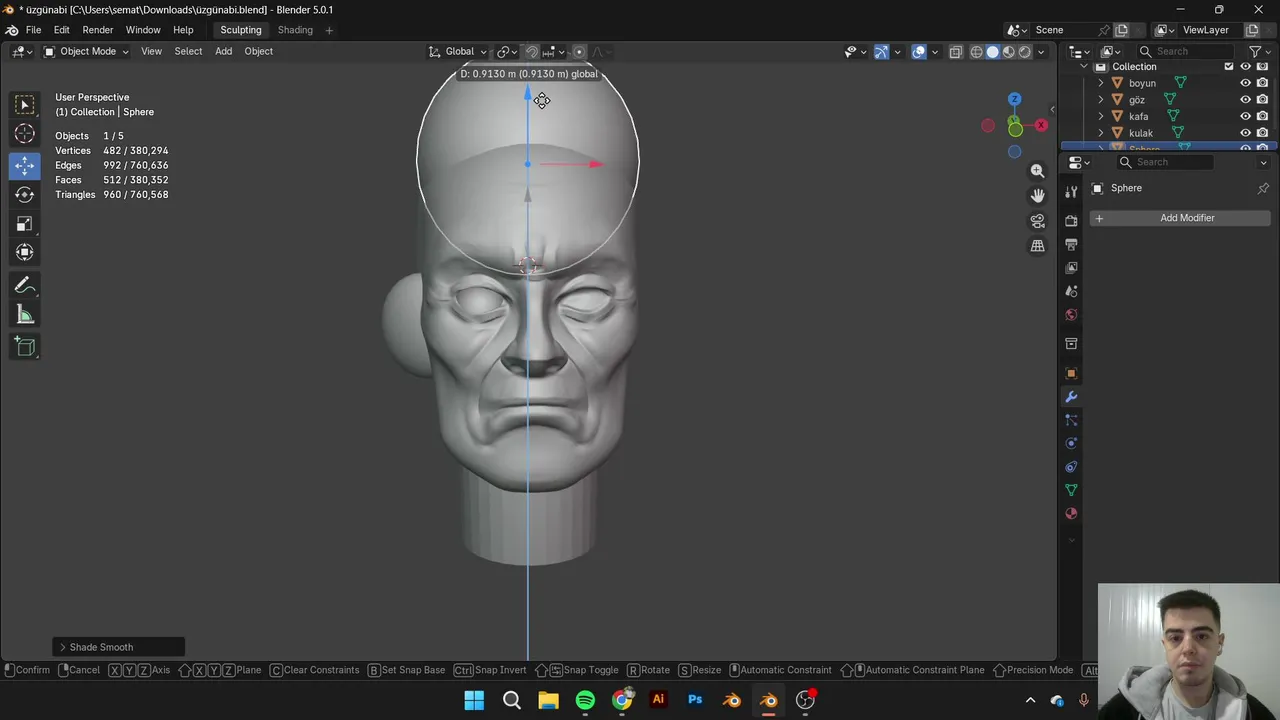The height and width of the screenshot is (720, 1280).
Task: Add a new workspace with plus button
Action: (x=329, y=30)
